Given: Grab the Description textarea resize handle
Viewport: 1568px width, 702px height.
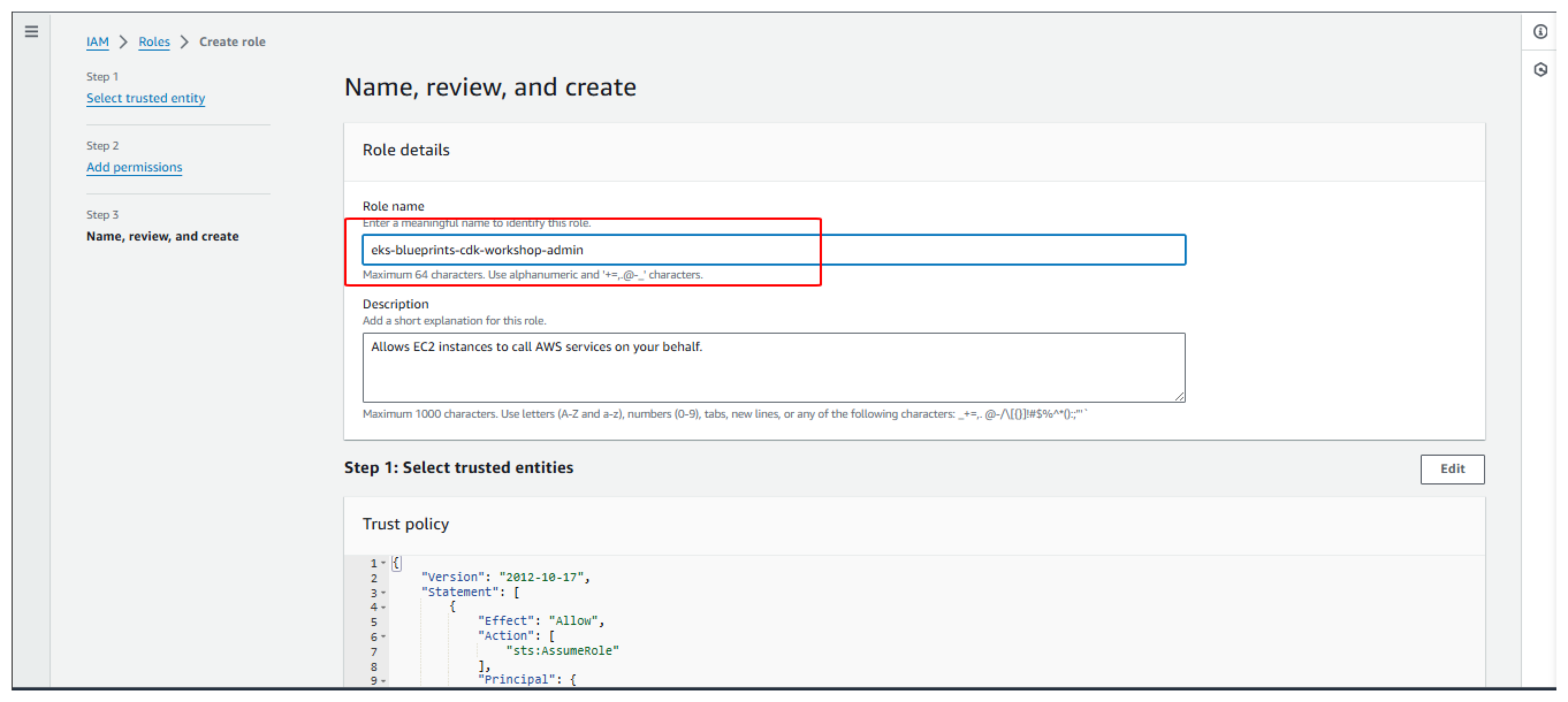Looking at the screenshot, I should click(x=1179, y=397).
